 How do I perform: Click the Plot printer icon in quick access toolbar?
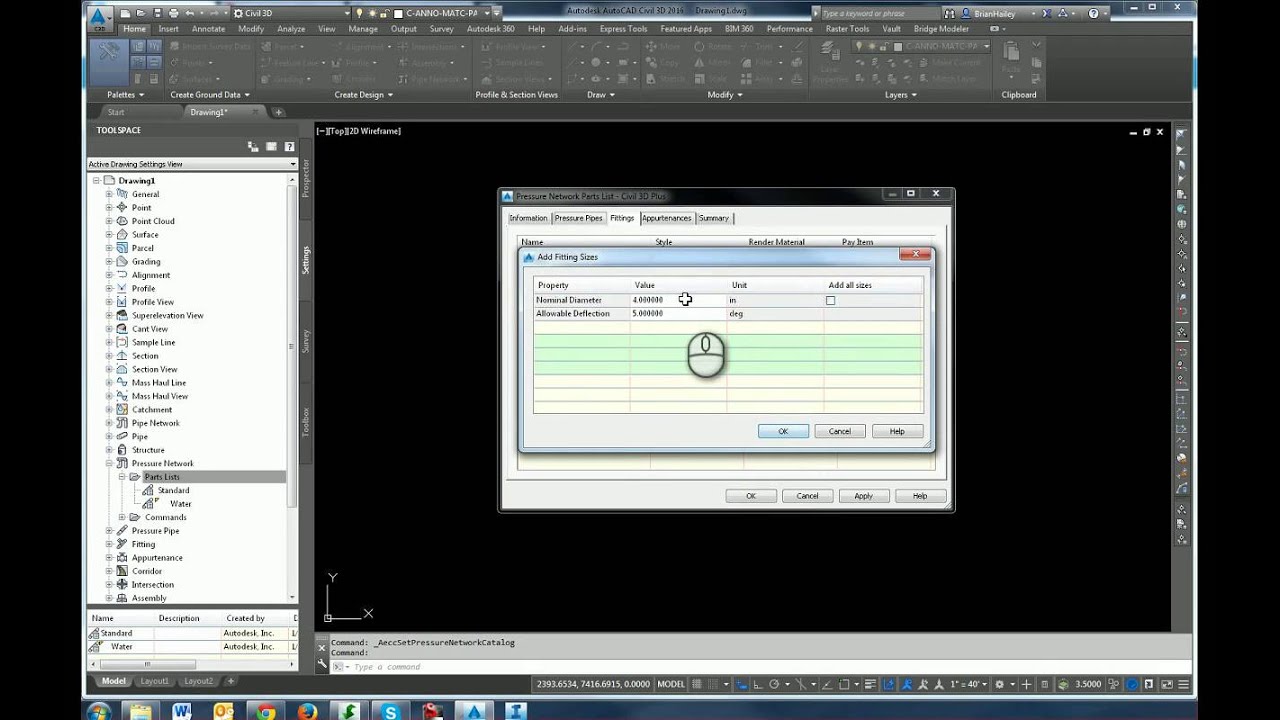click(x=173, y=13)
